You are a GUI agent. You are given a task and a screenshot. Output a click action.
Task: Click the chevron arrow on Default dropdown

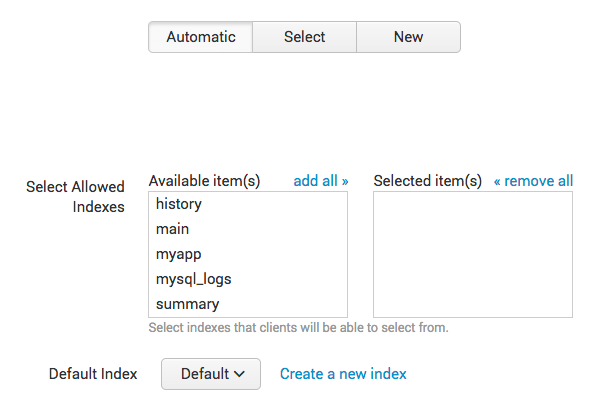click(239, 374)
